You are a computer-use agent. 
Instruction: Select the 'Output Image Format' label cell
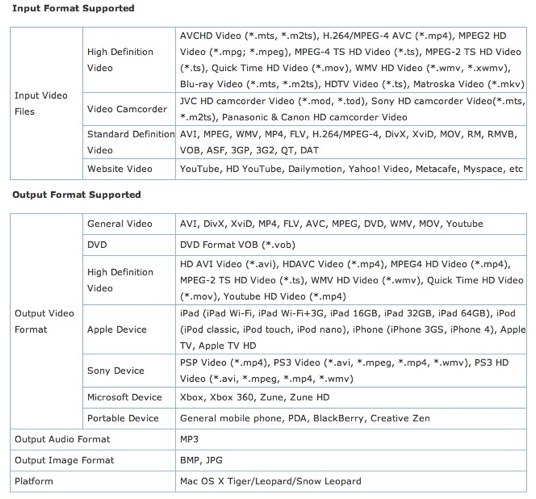[x=93, y=460]
